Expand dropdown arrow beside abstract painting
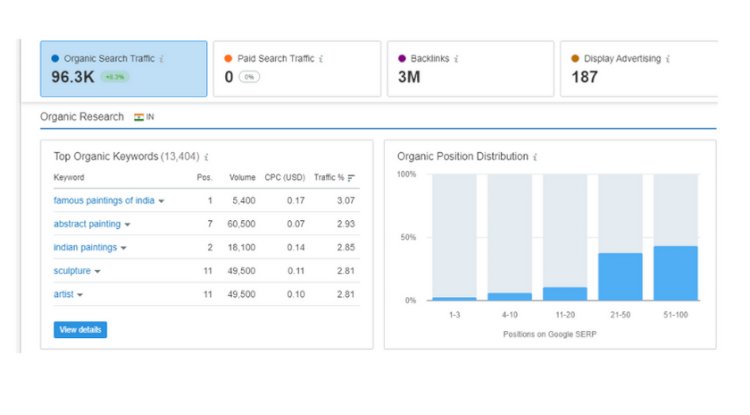 coord(127,225)
